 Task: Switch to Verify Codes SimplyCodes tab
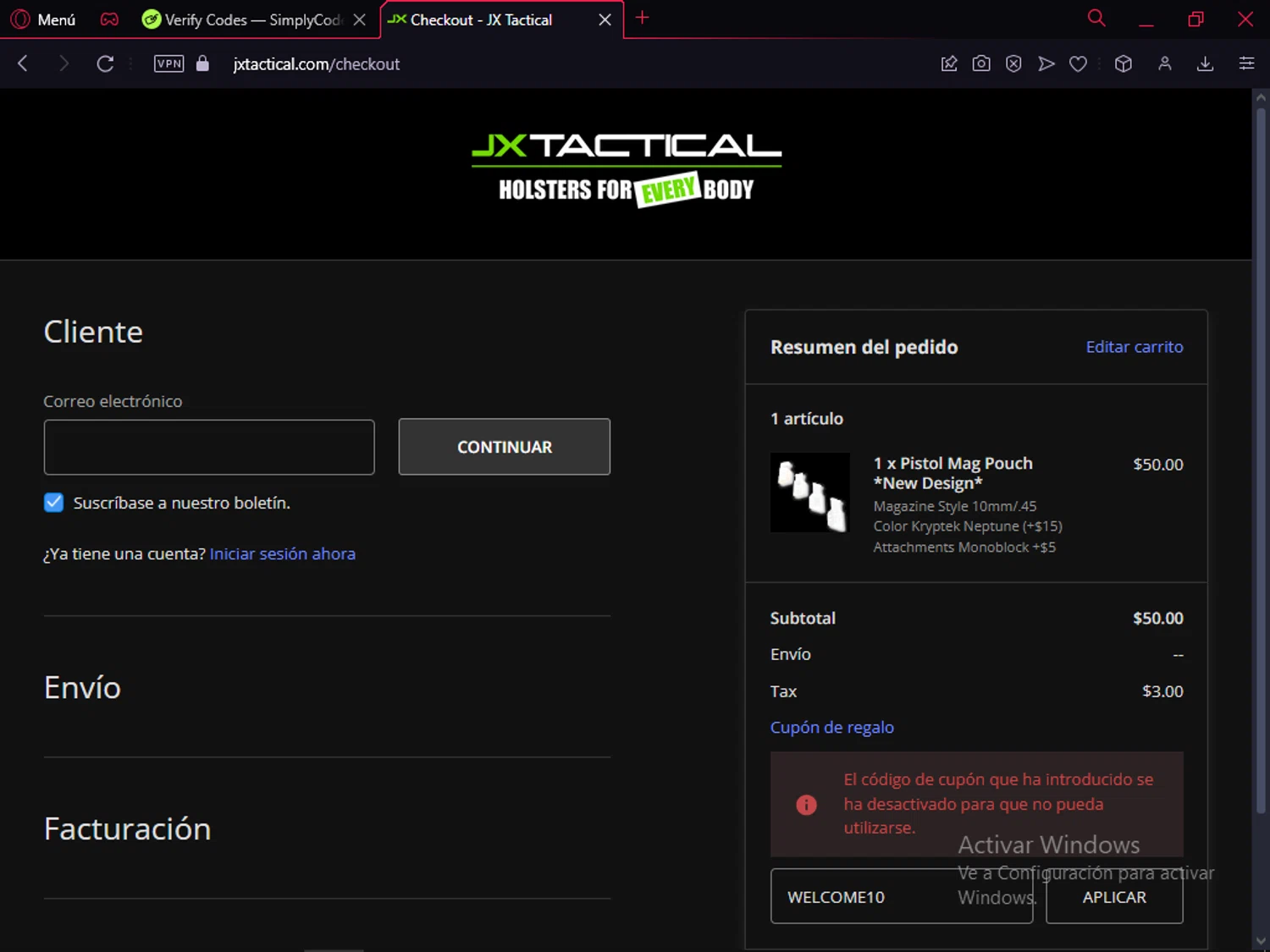point(241,19)
